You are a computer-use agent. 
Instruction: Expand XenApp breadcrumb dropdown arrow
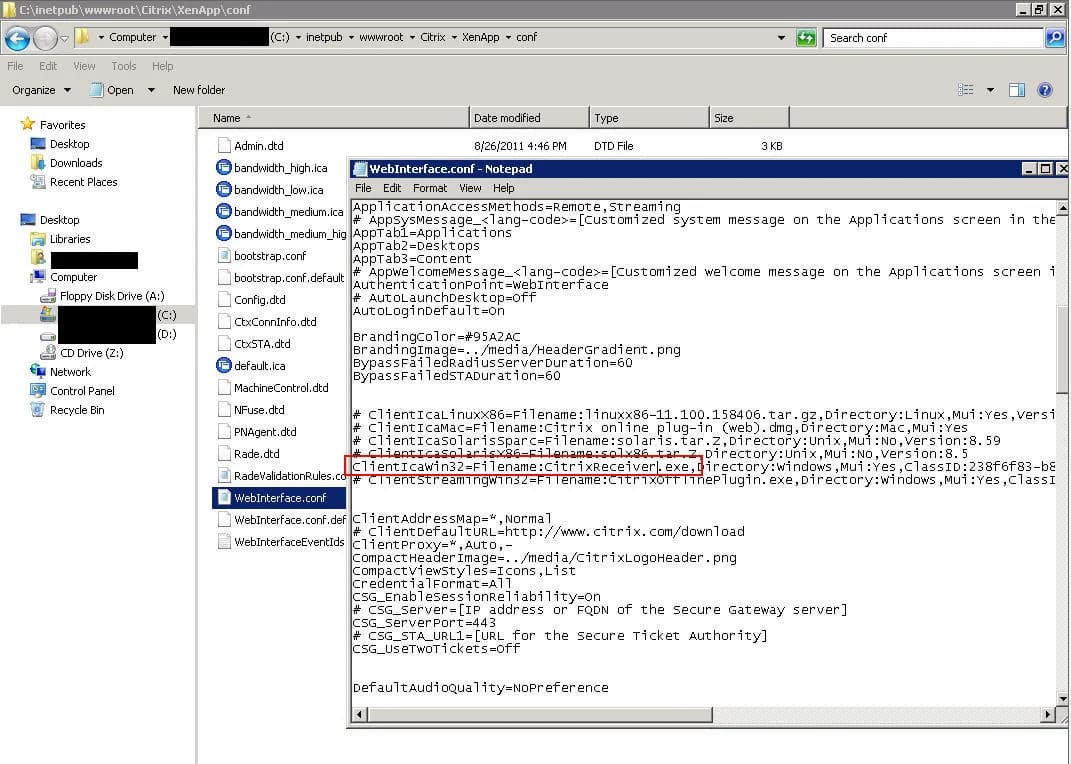click(508, 38)
